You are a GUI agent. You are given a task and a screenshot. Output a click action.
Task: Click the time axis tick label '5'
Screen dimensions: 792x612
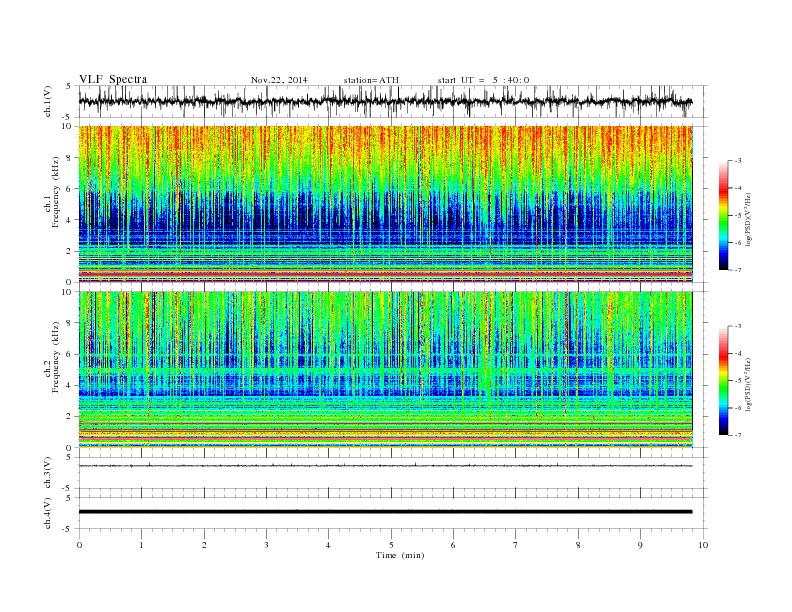pos(391,545)
